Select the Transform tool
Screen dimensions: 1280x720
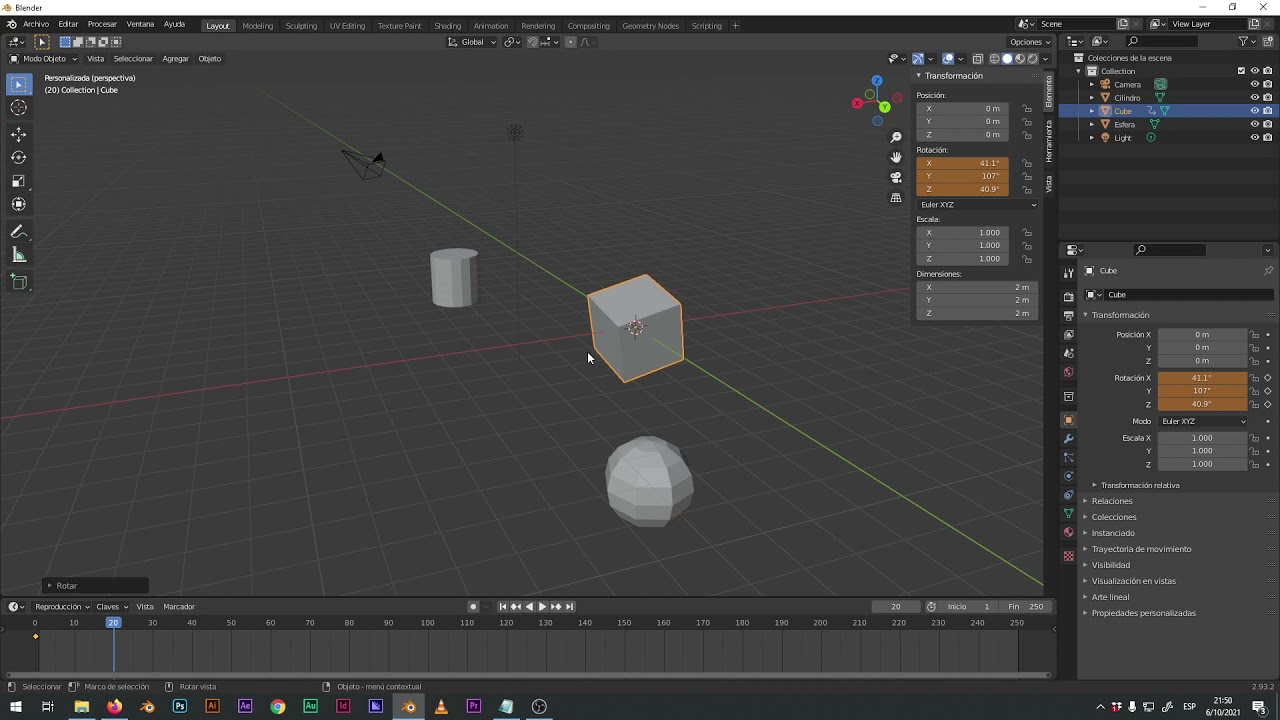click(x=19, y=204)
